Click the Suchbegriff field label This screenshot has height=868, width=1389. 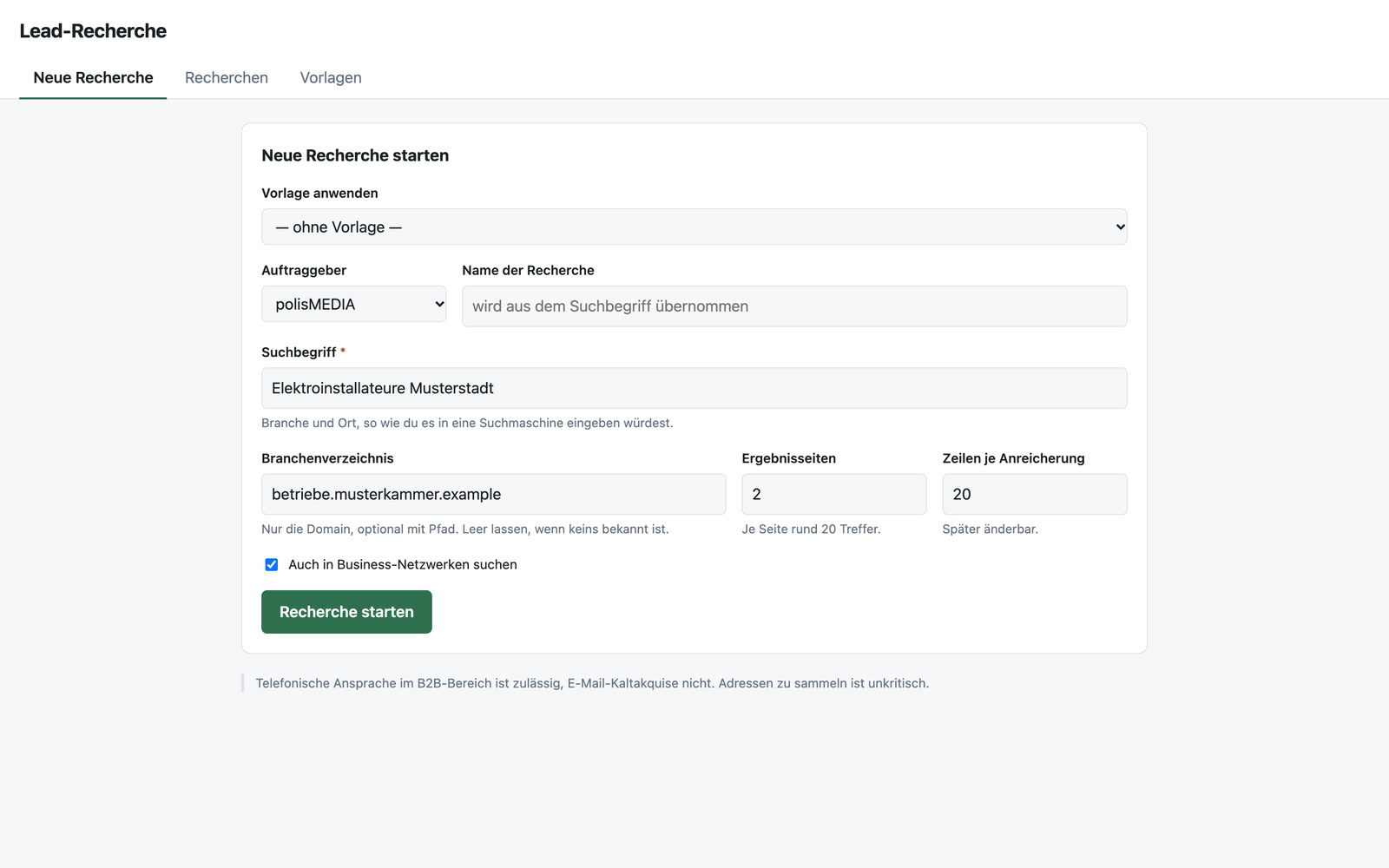pyautogui.click(x=299, y=352)
